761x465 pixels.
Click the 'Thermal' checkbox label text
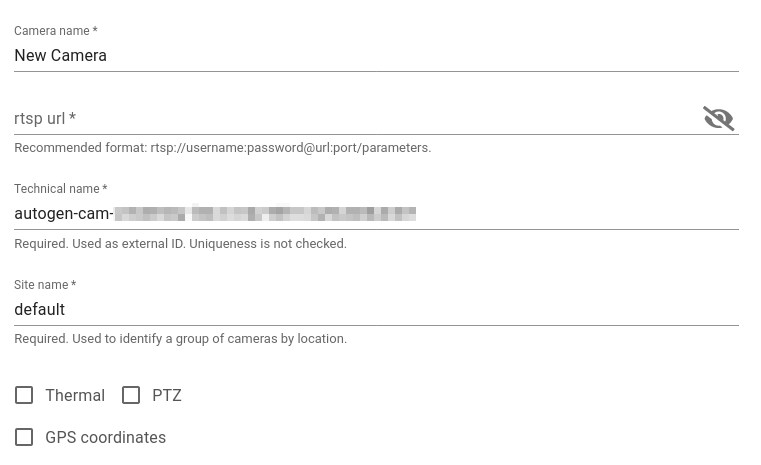[x=75, y=396]
